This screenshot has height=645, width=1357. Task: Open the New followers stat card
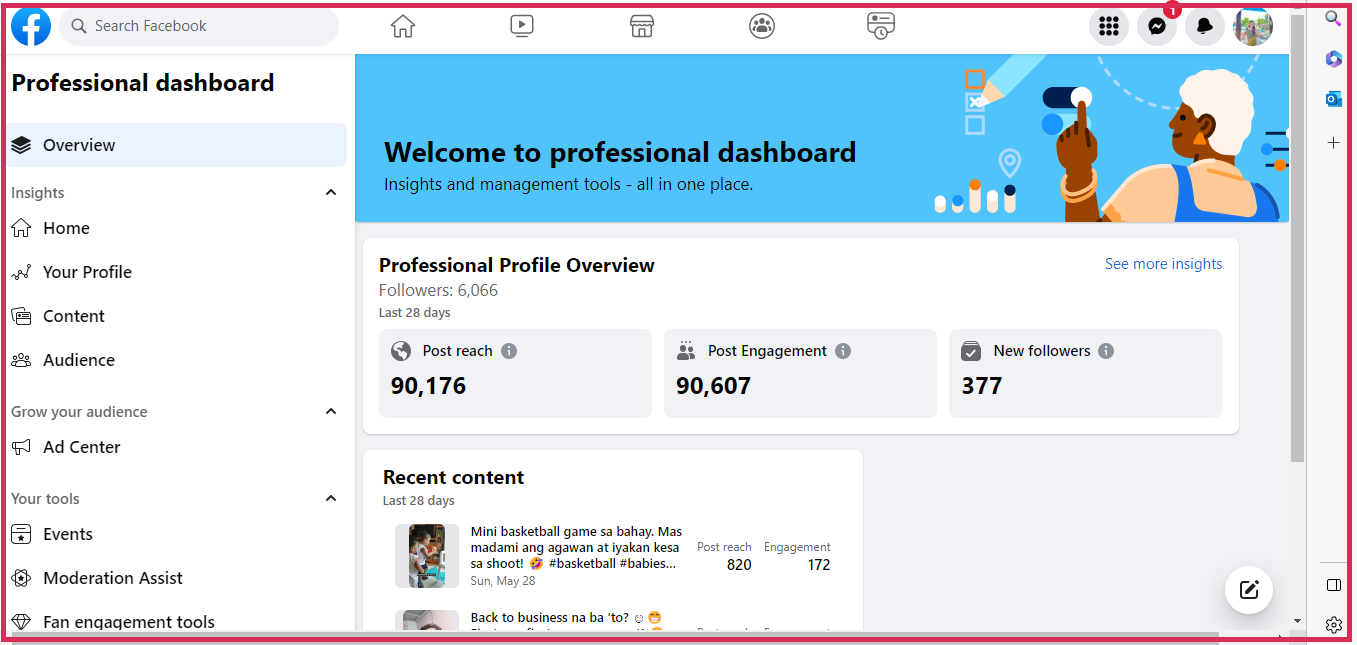1085,373
